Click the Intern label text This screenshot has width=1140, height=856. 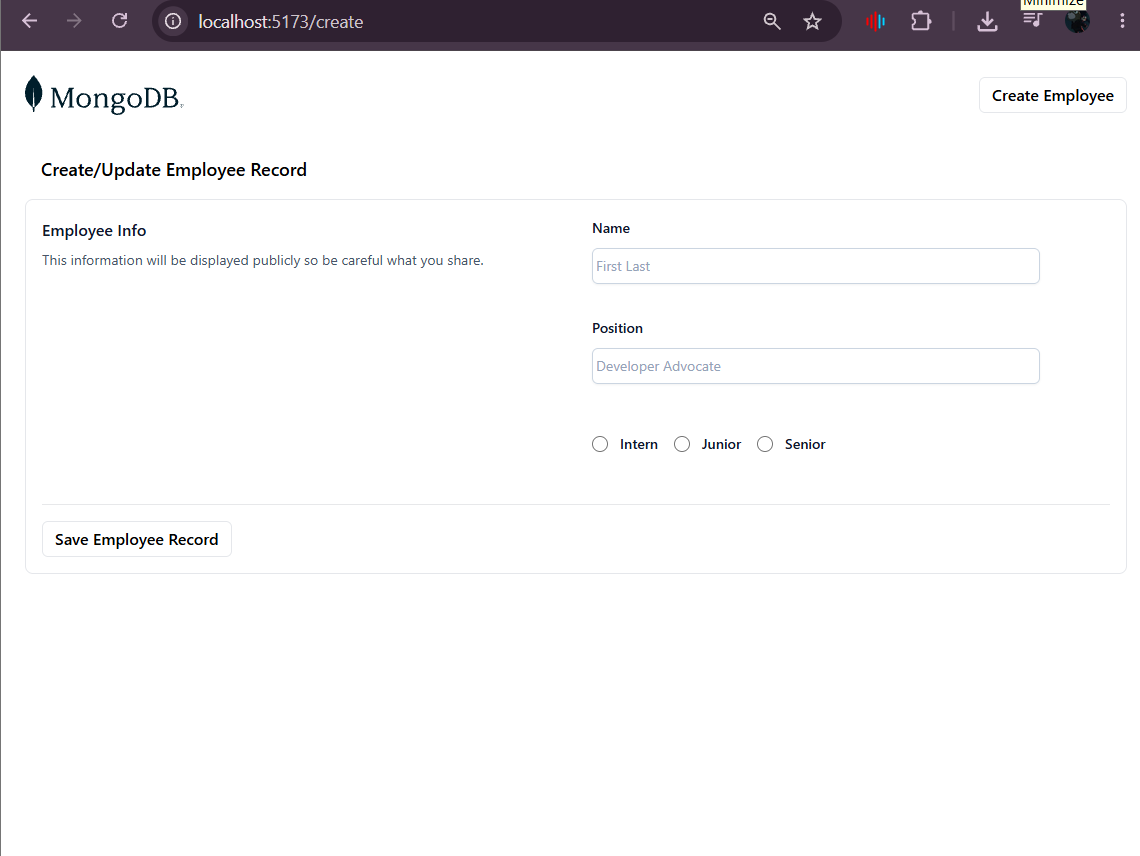[x=638, y=444]
